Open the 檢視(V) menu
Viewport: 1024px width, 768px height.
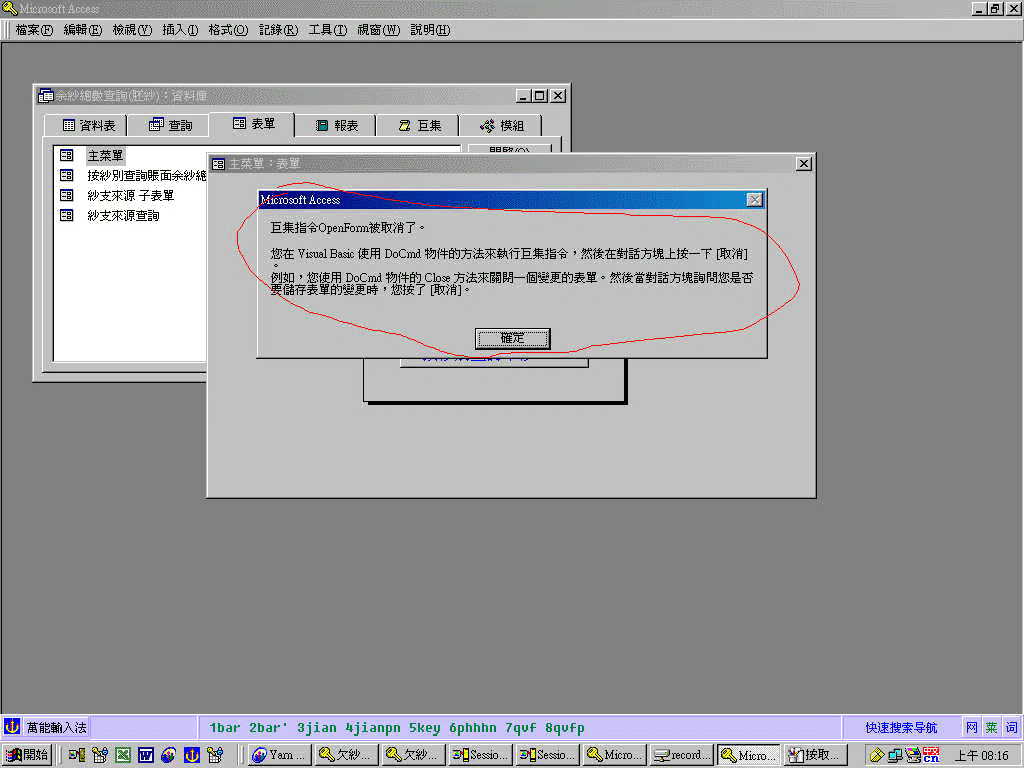132,30
